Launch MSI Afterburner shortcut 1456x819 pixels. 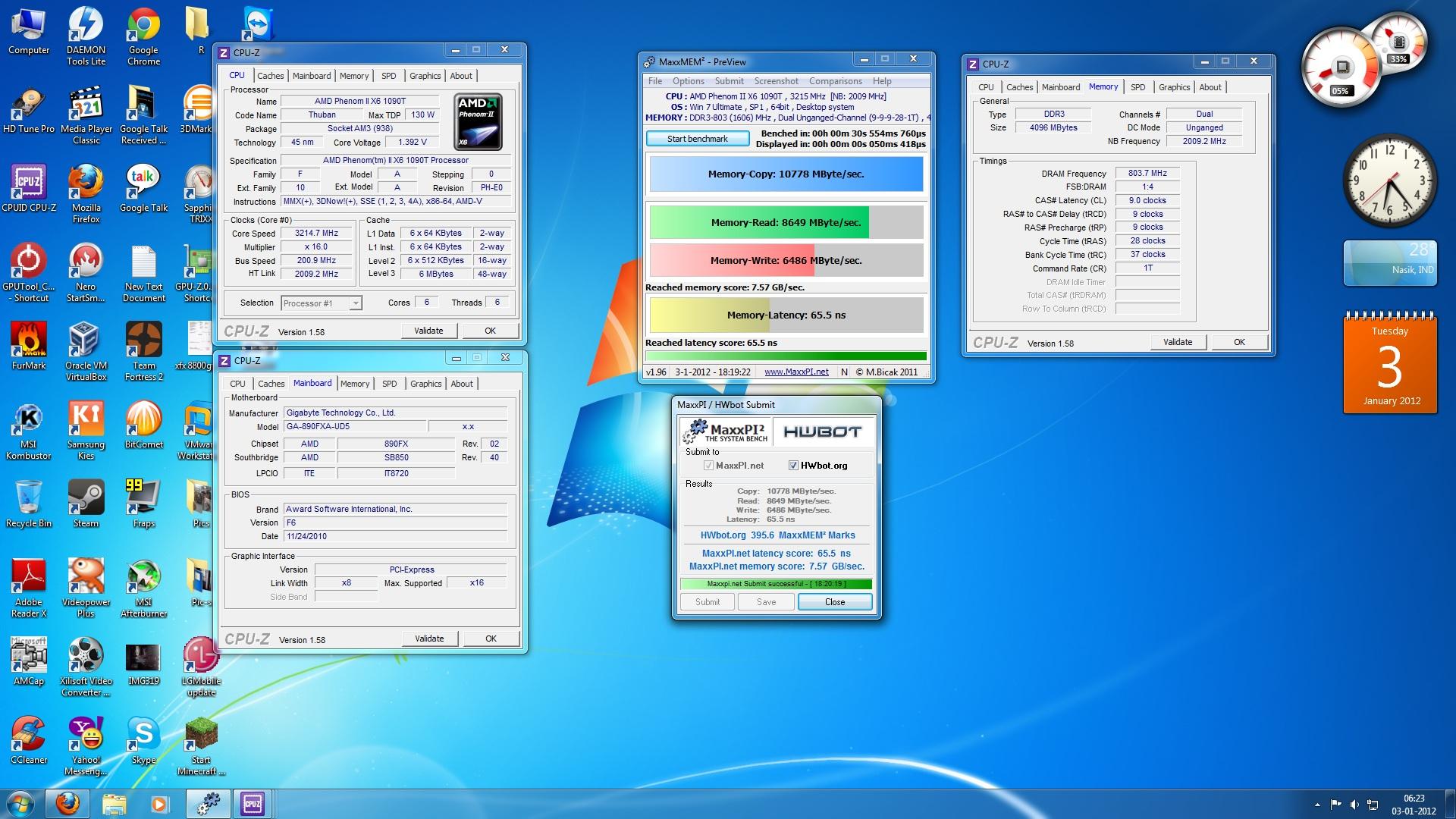[144, 588]
